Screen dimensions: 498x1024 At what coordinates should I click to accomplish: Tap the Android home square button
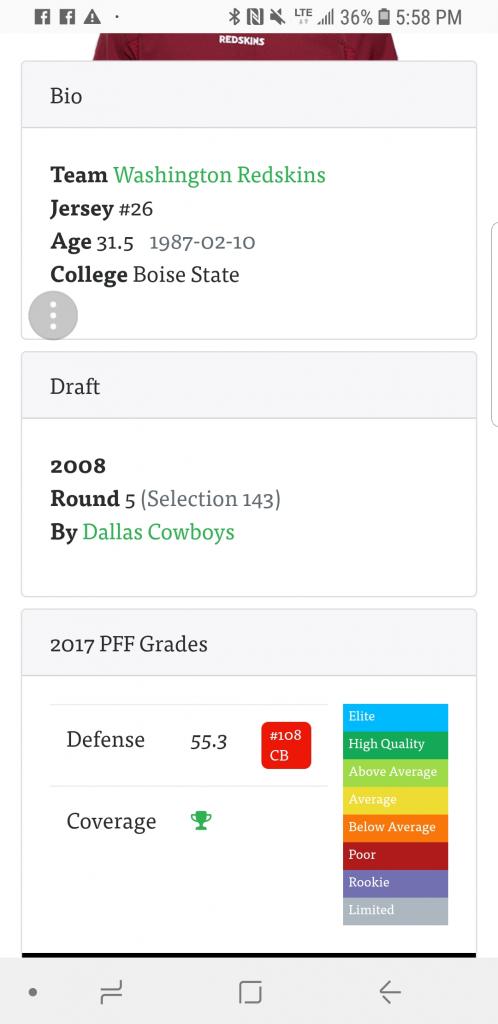pos(250,992)
